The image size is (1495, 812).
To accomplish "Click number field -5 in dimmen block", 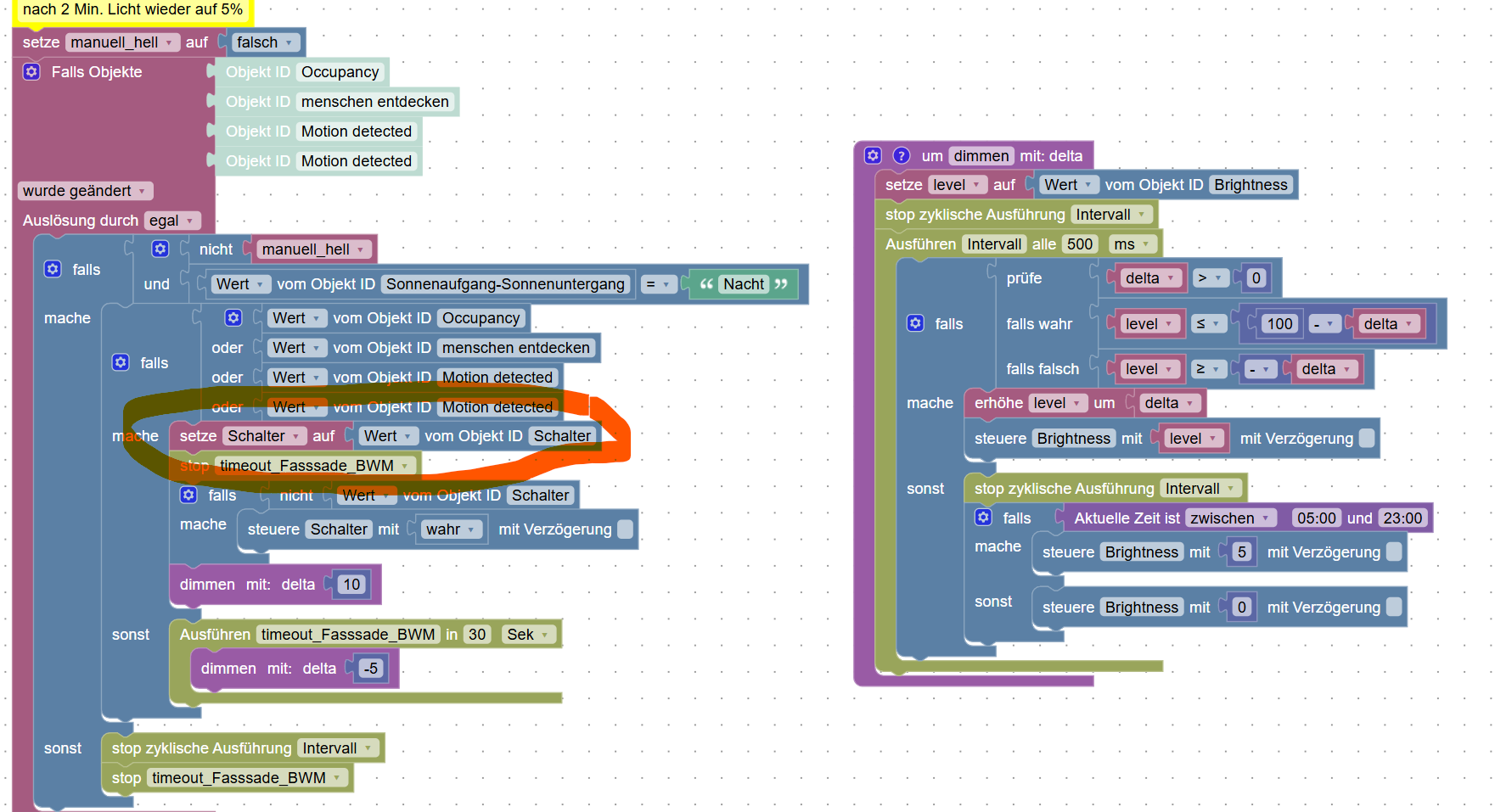I will click(371, 669).
